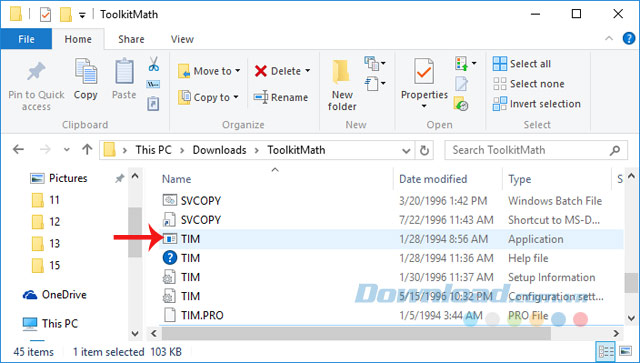Open the Pictures quick access item
This screenshot has height=363, width=640.
point(59,178)
